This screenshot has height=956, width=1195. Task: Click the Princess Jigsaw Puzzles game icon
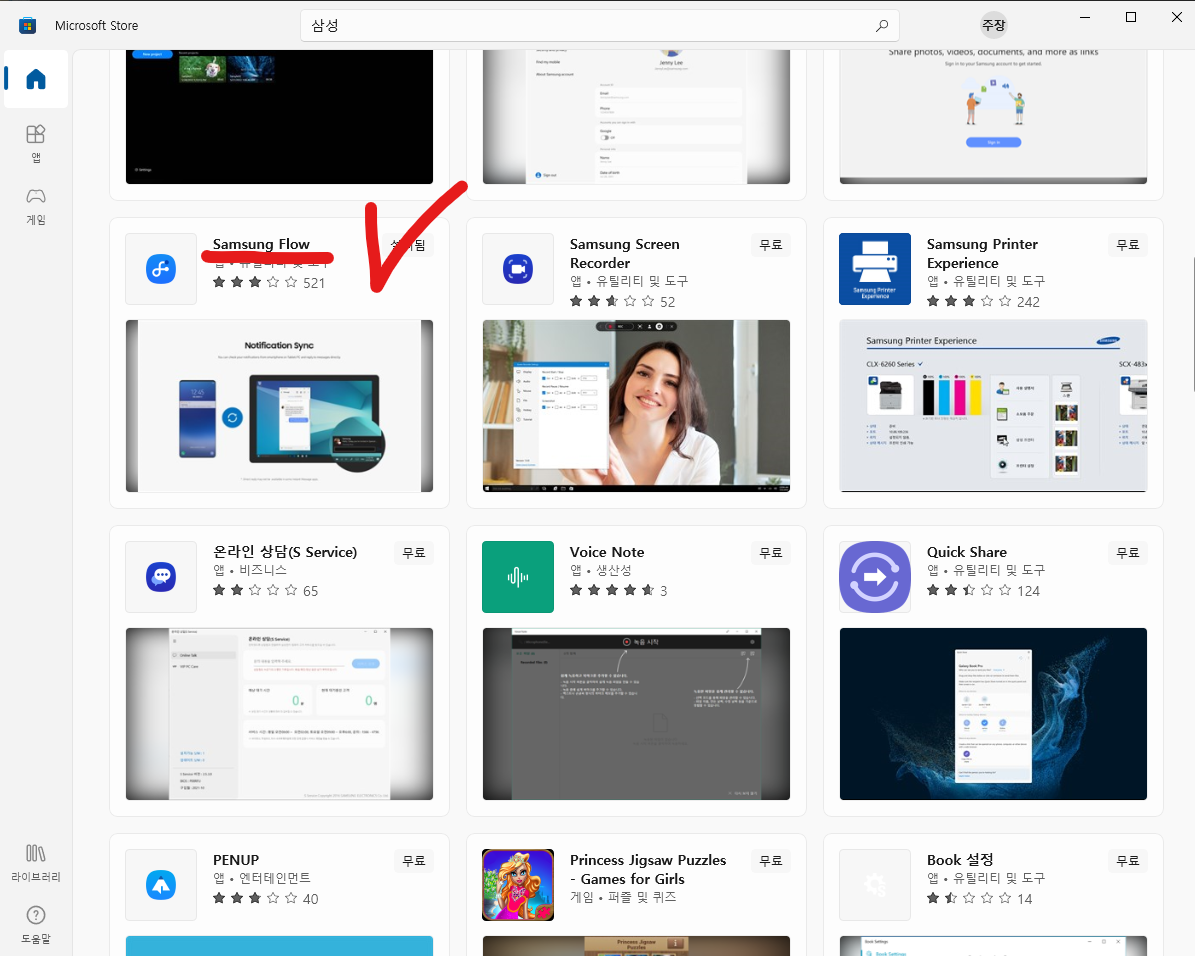coord(517,885)
